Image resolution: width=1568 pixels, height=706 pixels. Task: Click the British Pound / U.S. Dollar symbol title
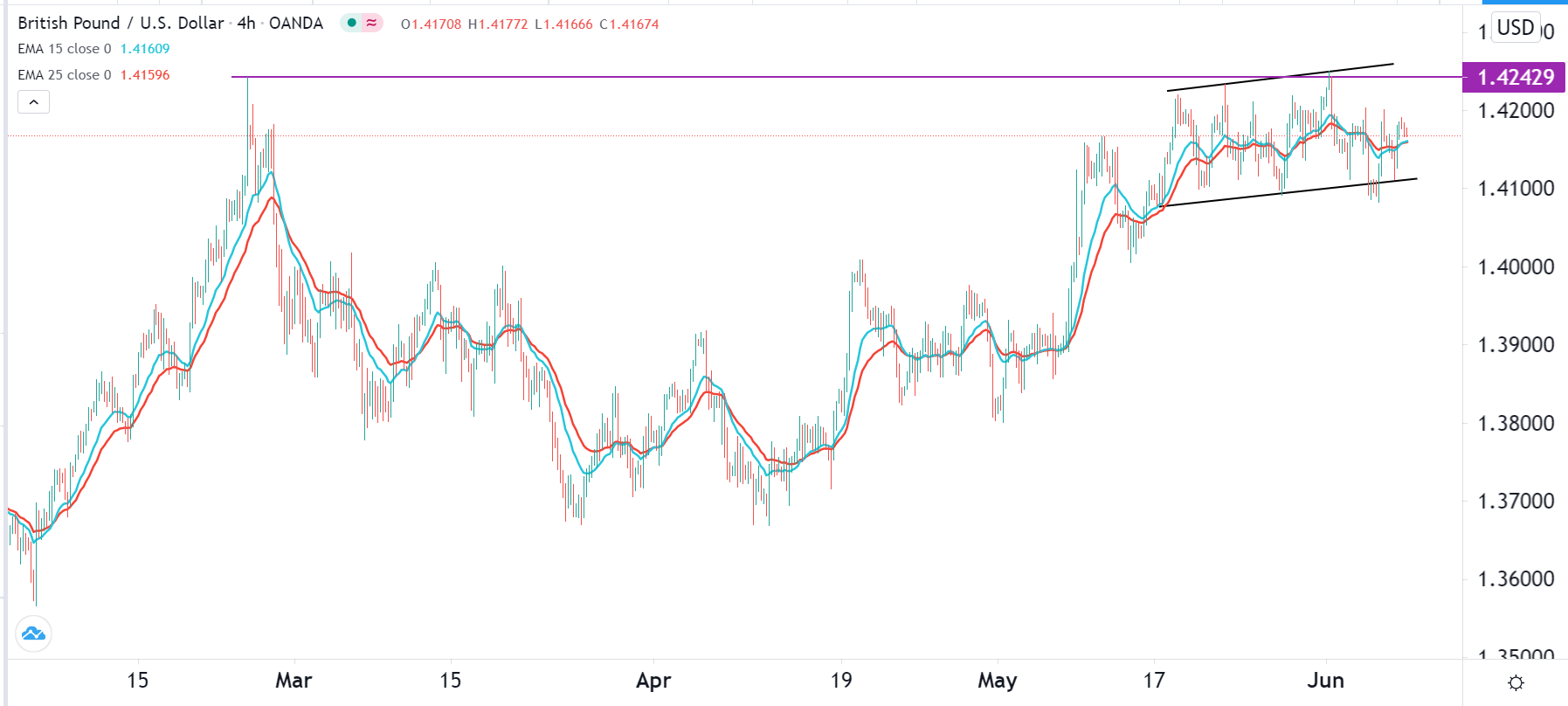(x=121, y=23)
